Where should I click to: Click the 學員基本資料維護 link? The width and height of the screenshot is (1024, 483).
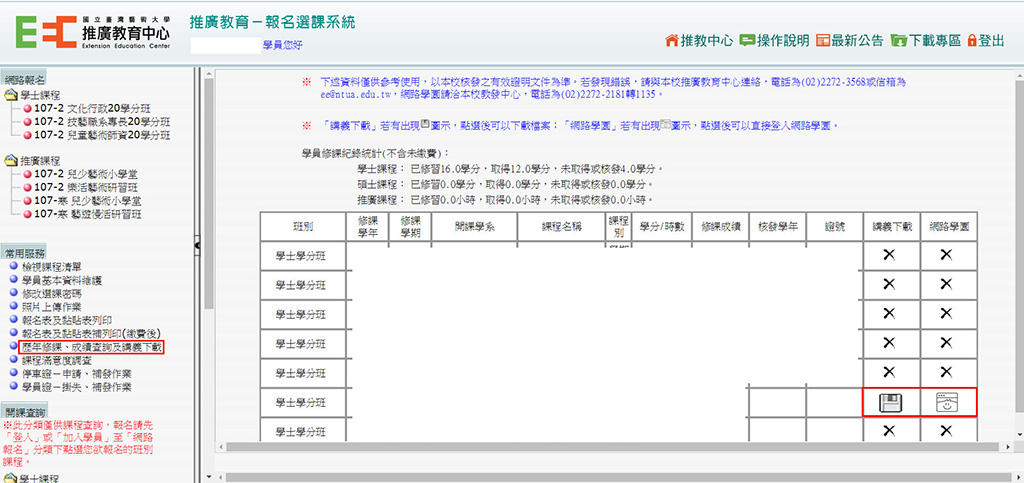(x=69, y=281)
